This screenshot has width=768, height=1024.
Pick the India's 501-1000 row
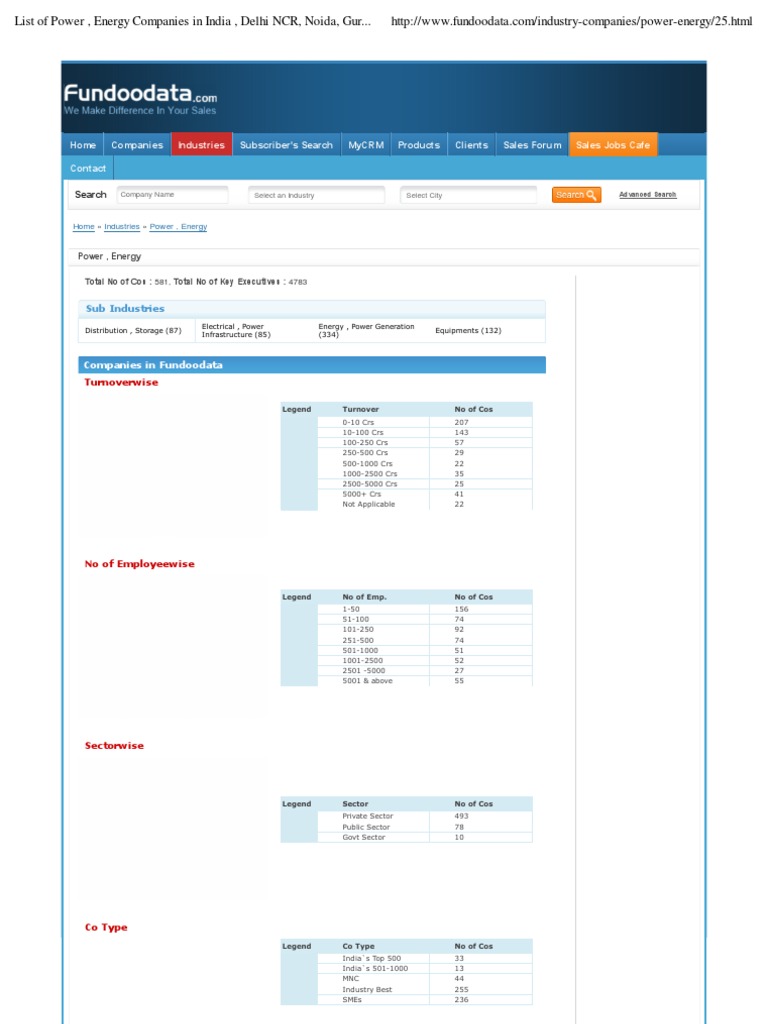coord(424,968)
